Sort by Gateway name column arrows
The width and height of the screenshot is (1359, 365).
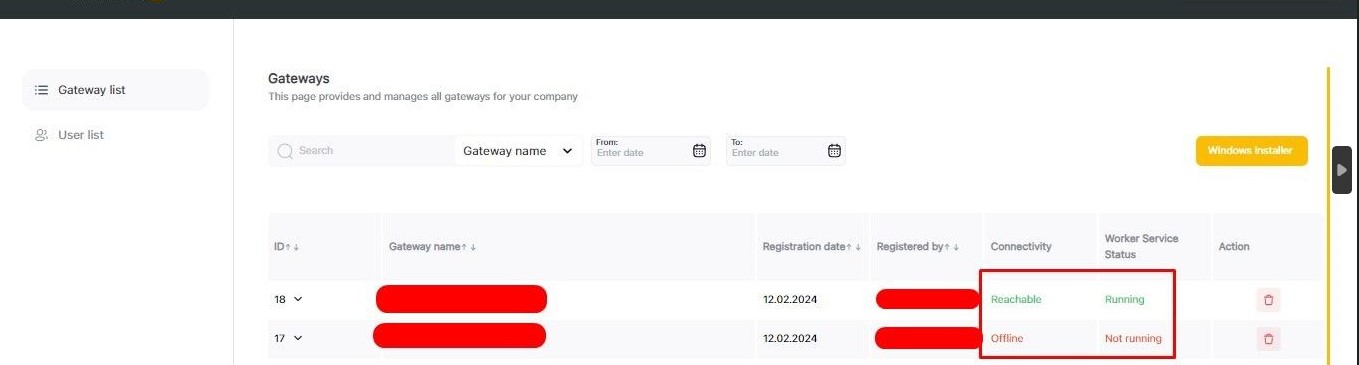[469, 247]
